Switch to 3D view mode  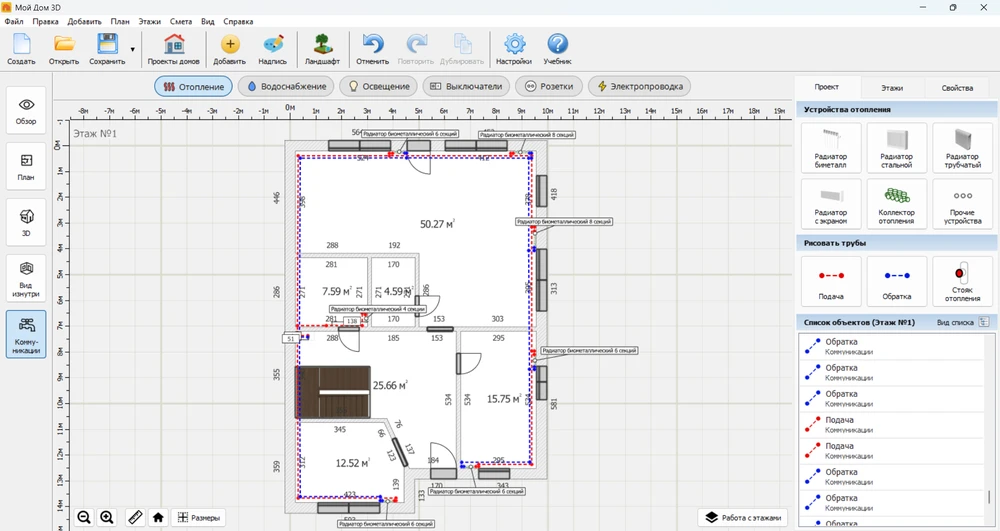pyautogui.click(x=26, y=221)
